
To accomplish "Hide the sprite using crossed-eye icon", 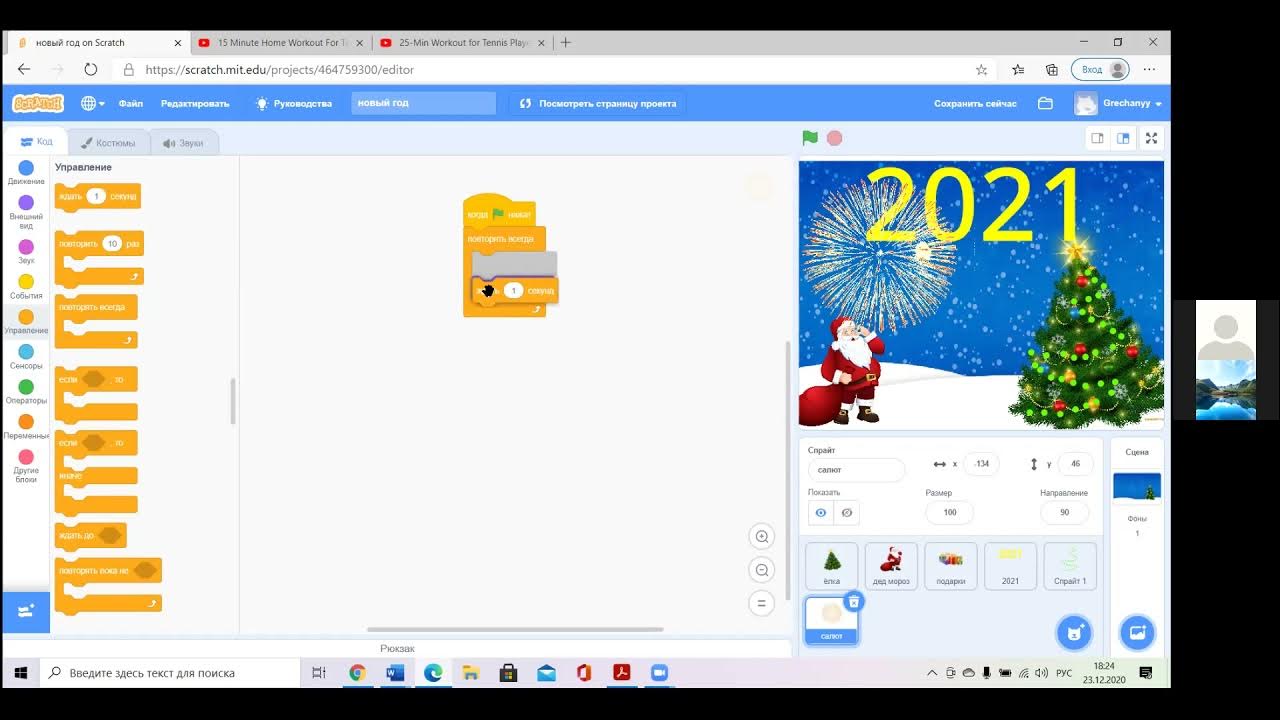I will point(847,512).
